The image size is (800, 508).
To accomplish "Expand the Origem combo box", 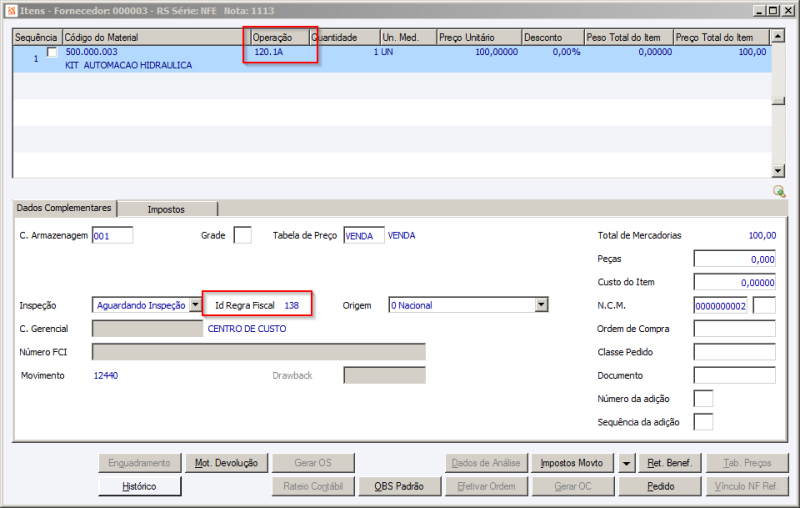I will 541,305.
